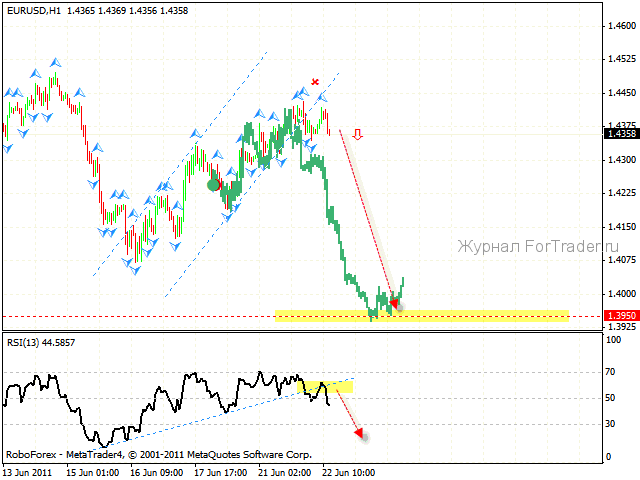This screenshot has height=480, width=640.
Task: Click the 1.4300 price axis label
Action: coord(622,160)
